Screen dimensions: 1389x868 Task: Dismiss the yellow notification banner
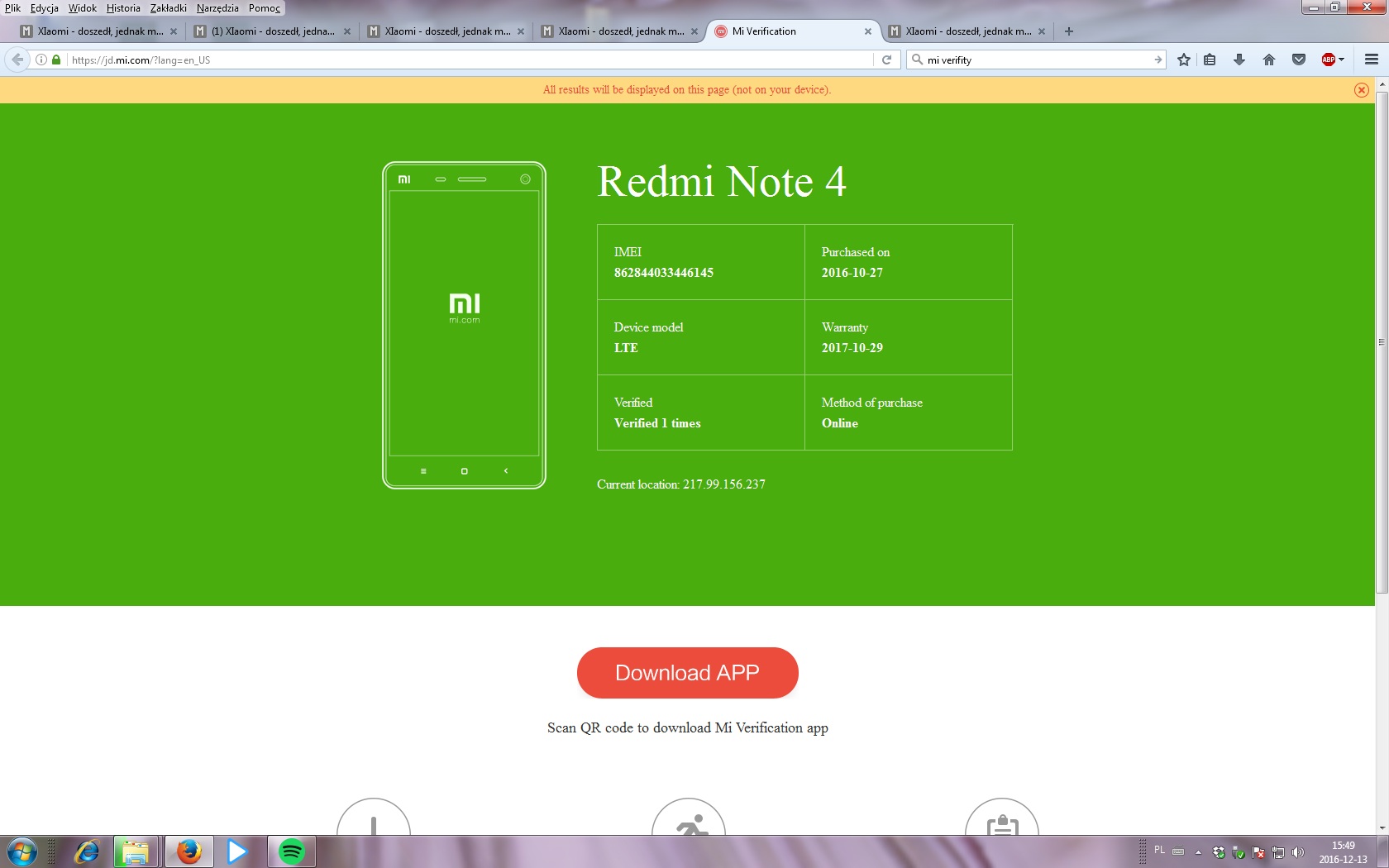(1361, 90)
